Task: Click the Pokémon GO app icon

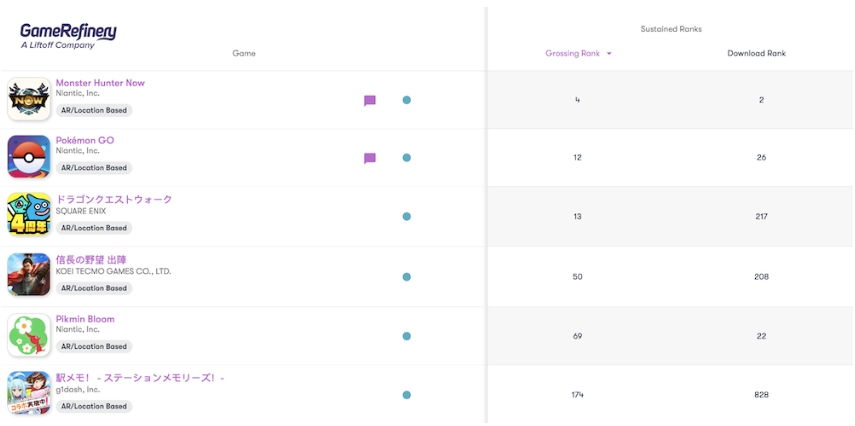Action: pos(29,157)
